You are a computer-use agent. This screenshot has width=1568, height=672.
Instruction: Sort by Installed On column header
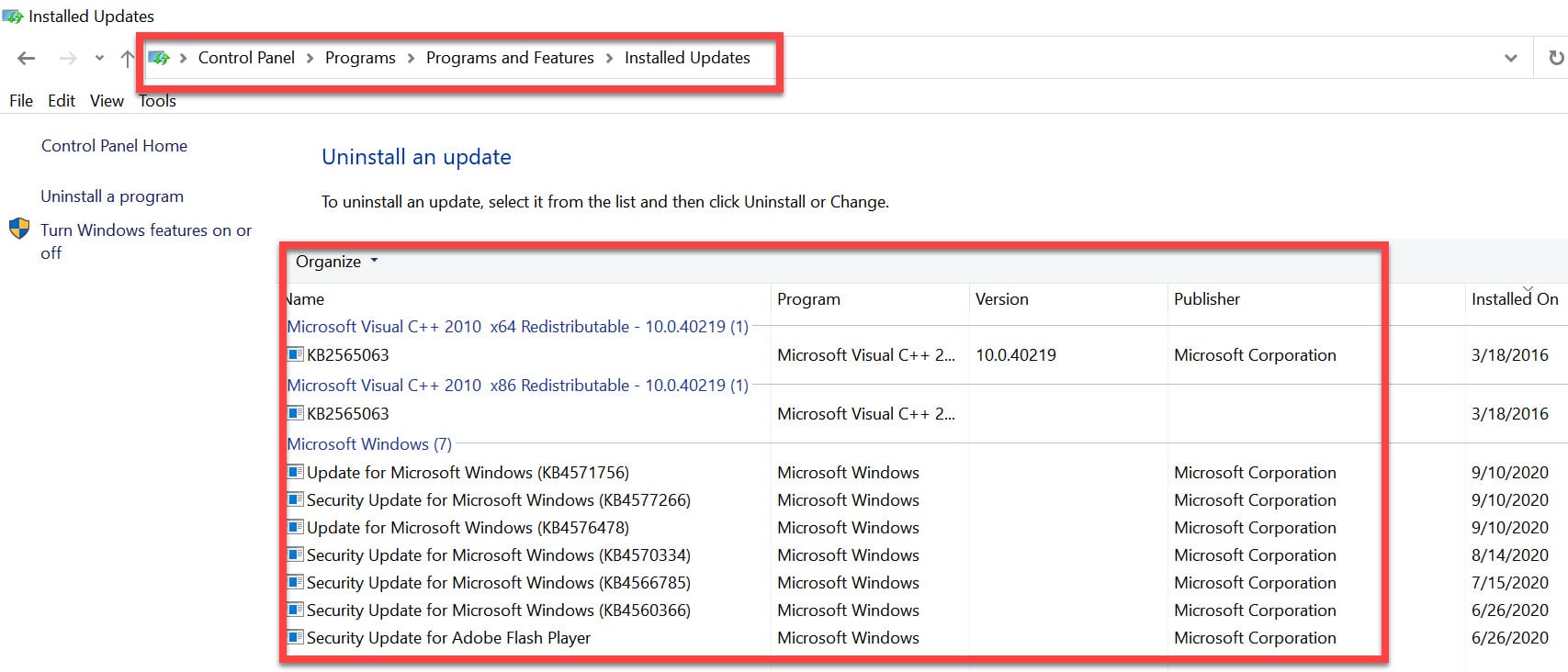(x=1516, y=299)
